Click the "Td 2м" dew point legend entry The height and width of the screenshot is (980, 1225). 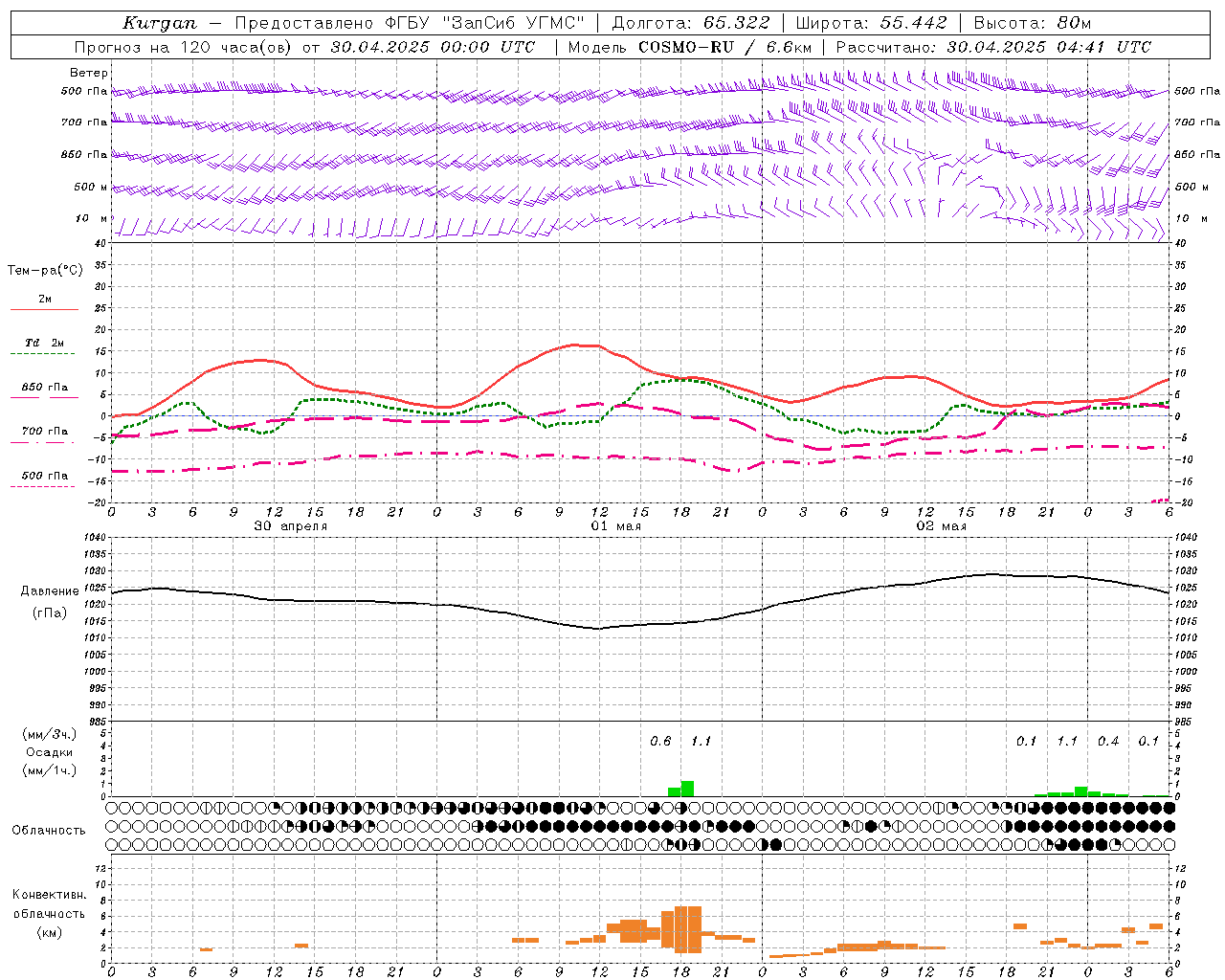coord(44,343)
